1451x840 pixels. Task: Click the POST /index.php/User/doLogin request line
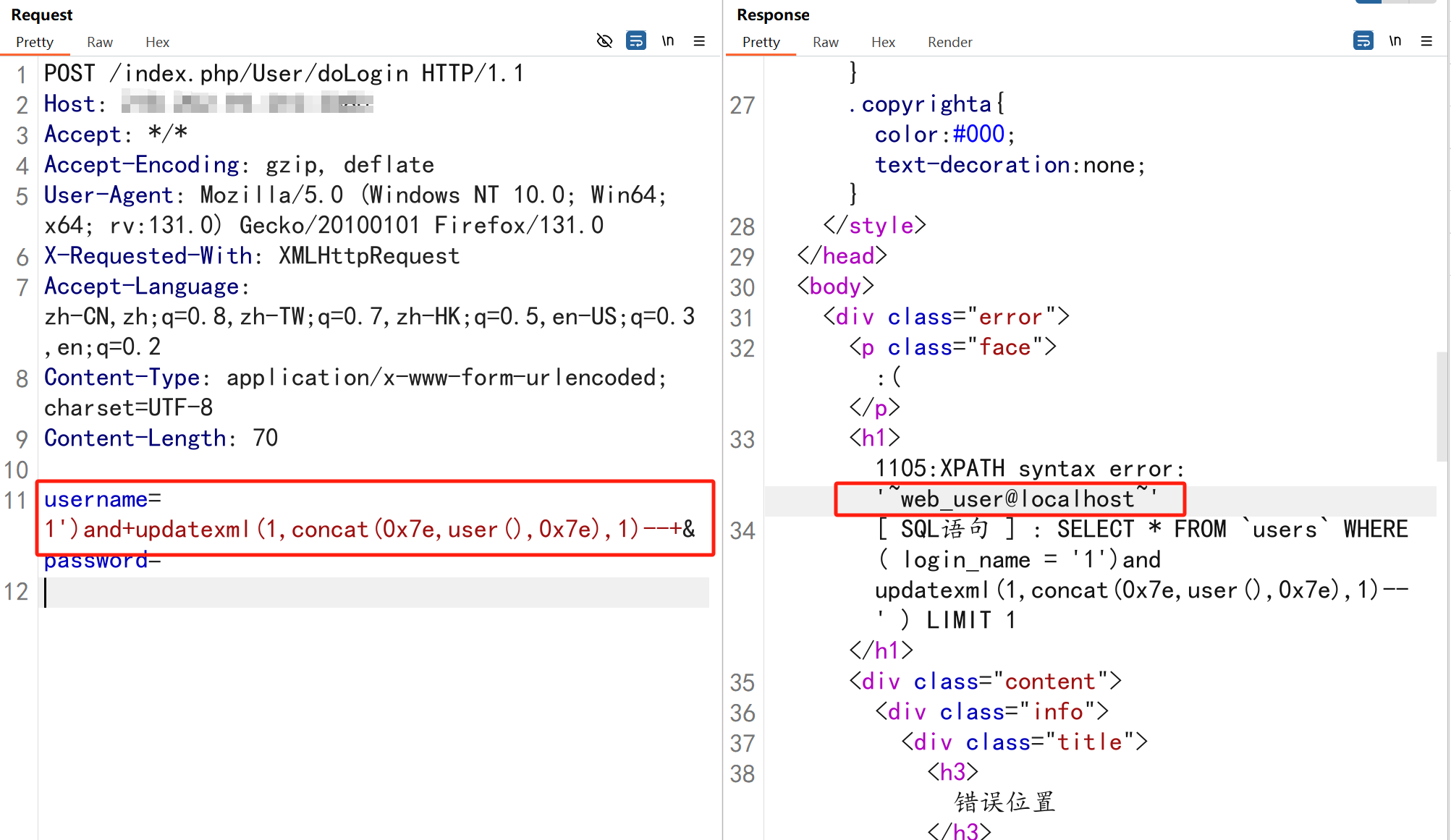[284, 74]
